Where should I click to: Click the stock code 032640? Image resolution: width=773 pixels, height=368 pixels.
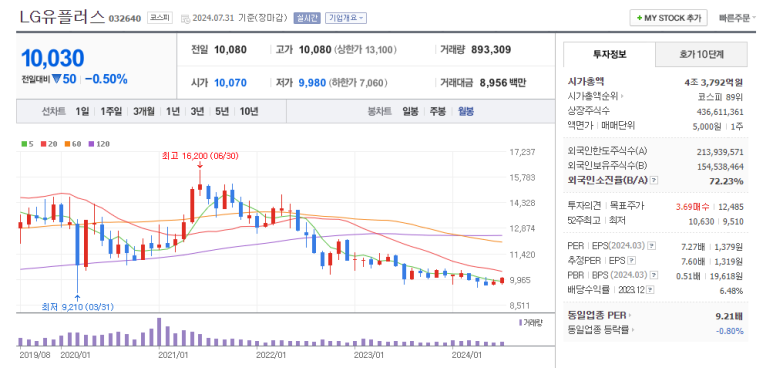(x=125, y=19)
